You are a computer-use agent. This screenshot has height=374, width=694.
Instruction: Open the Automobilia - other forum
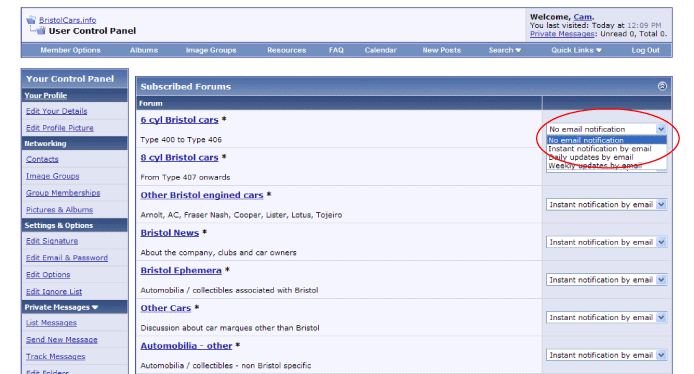click(x=186, y=346)
